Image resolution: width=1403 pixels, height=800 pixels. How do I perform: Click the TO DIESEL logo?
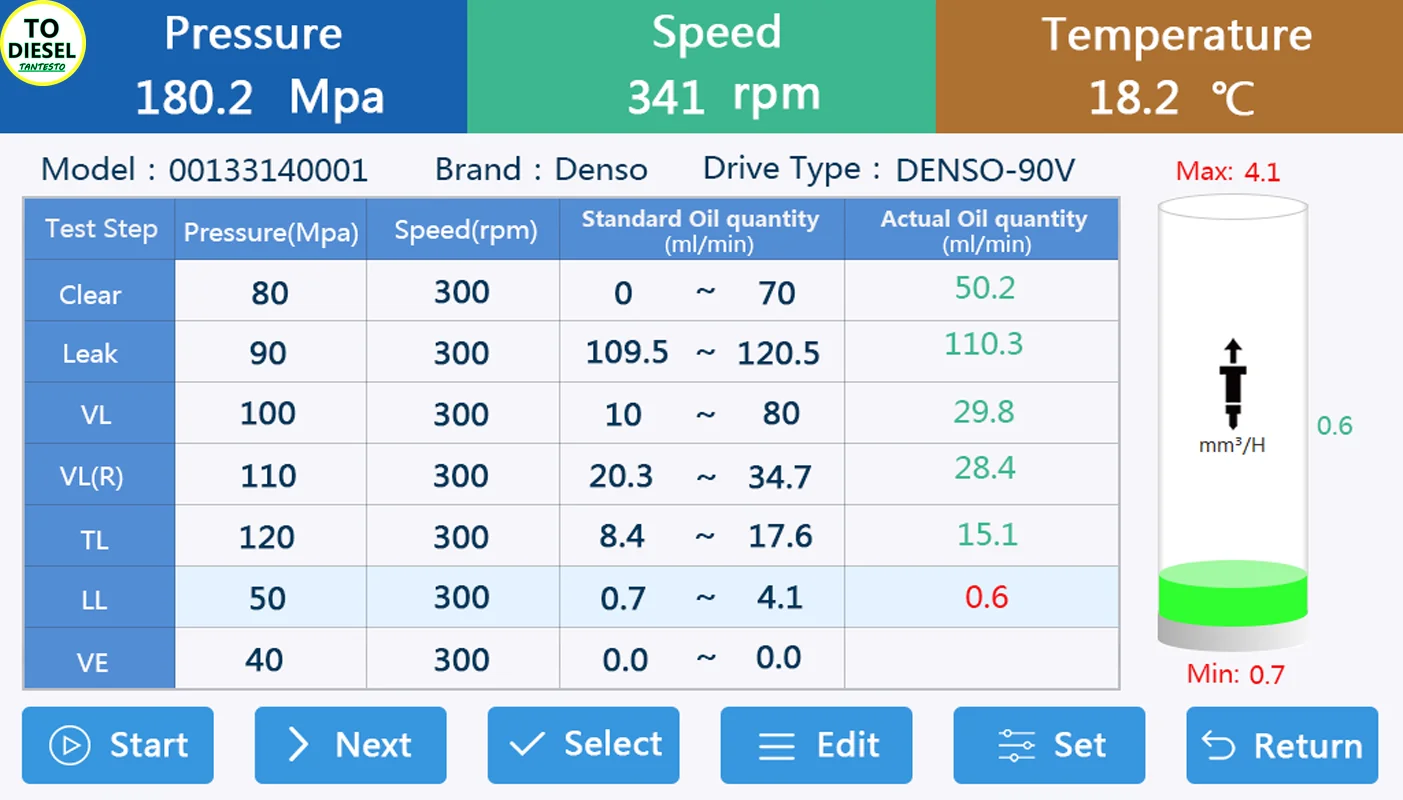point(43,43)
